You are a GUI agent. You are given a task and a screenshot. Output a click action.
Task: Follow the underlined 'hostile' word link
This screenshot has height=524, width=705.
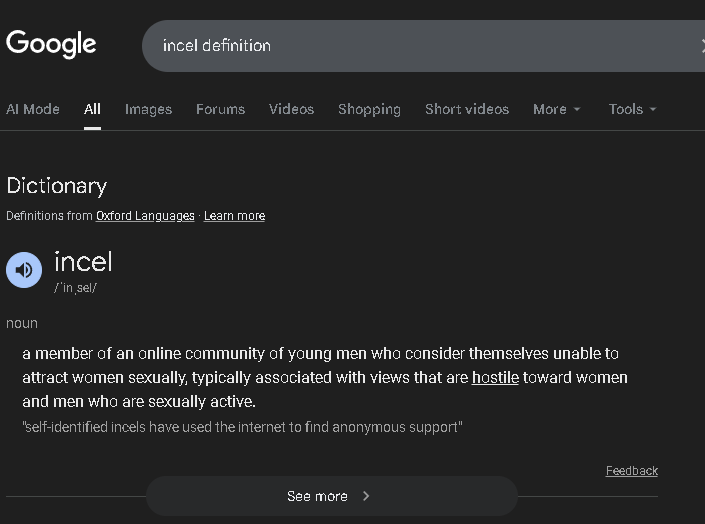coord(495,377)
